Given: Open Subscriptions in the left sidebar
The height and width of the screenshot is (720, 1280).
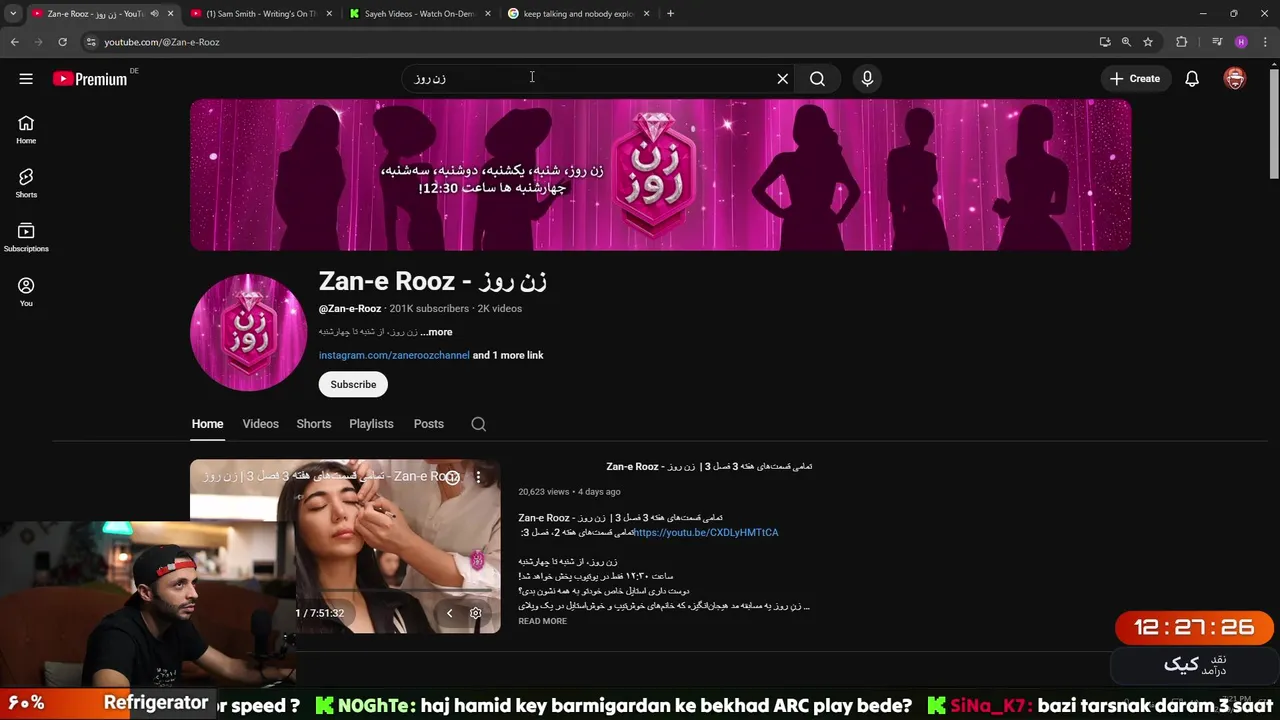Looking at the screenshot, I should [26, 237].
